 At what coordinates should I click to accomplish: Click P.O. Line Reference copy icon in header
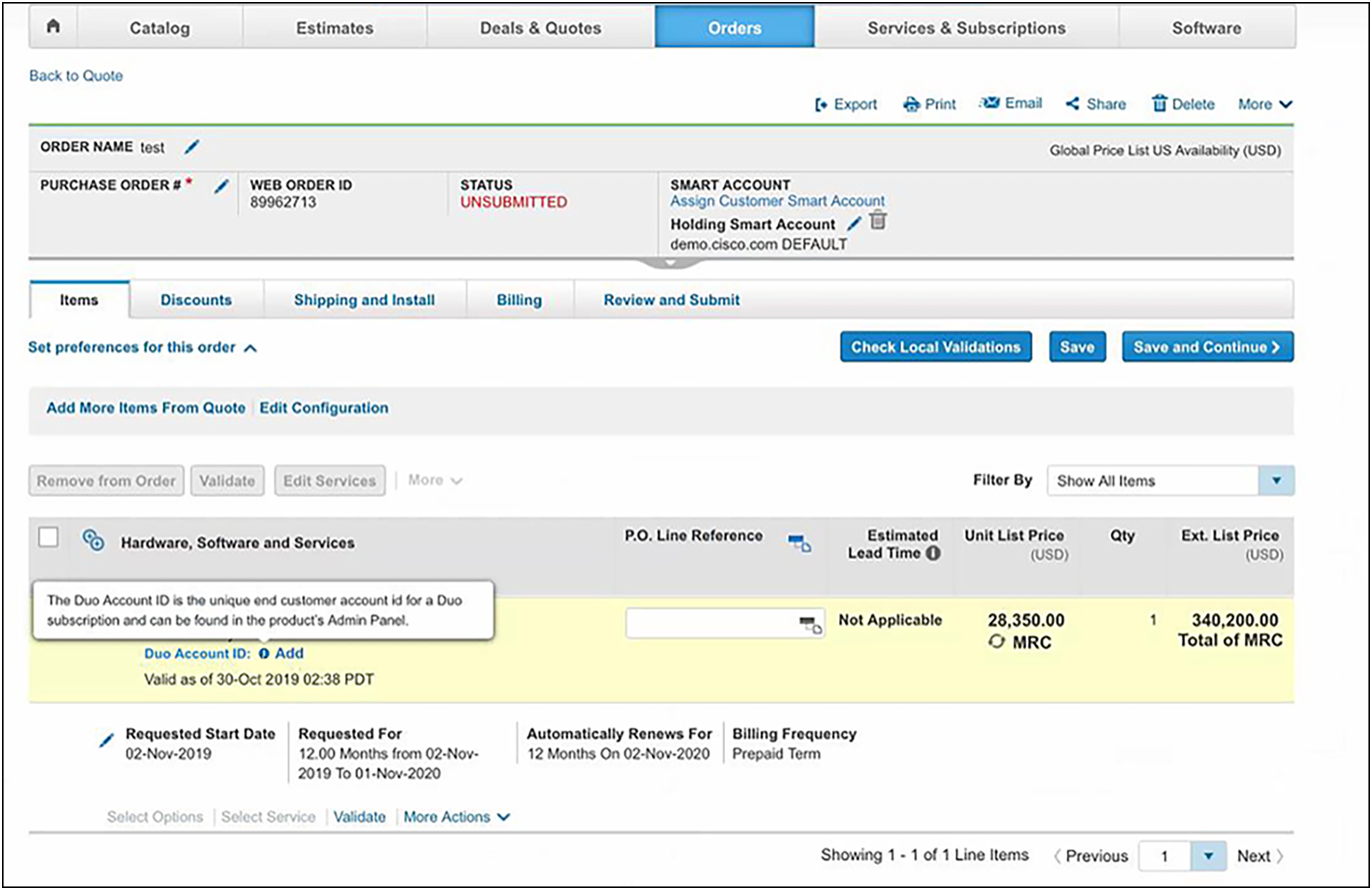click(799, 543)
